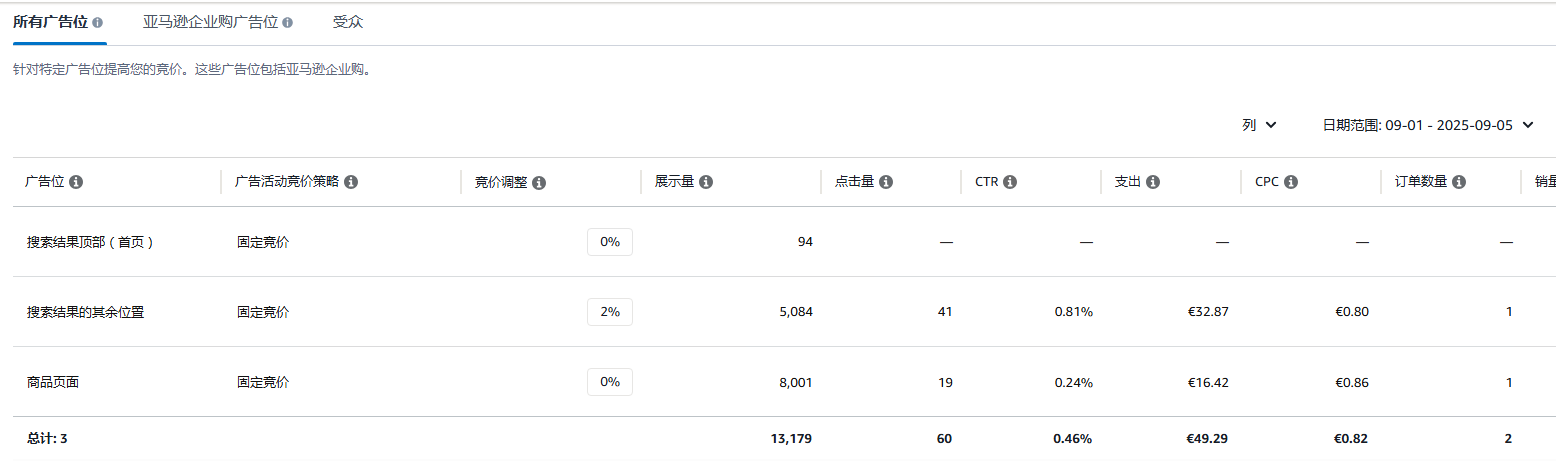1556x461 pixels.
Task: Click info icon next to 竞价调整 header
Action: pyautogui.click(x=539, y=182)
